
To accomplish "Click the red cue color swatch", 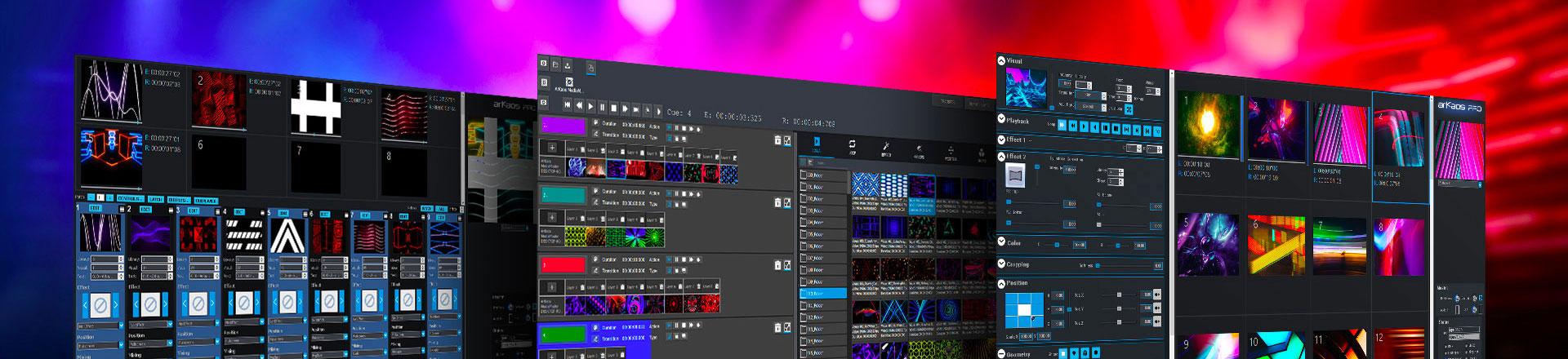I will [x=563, y=264].
